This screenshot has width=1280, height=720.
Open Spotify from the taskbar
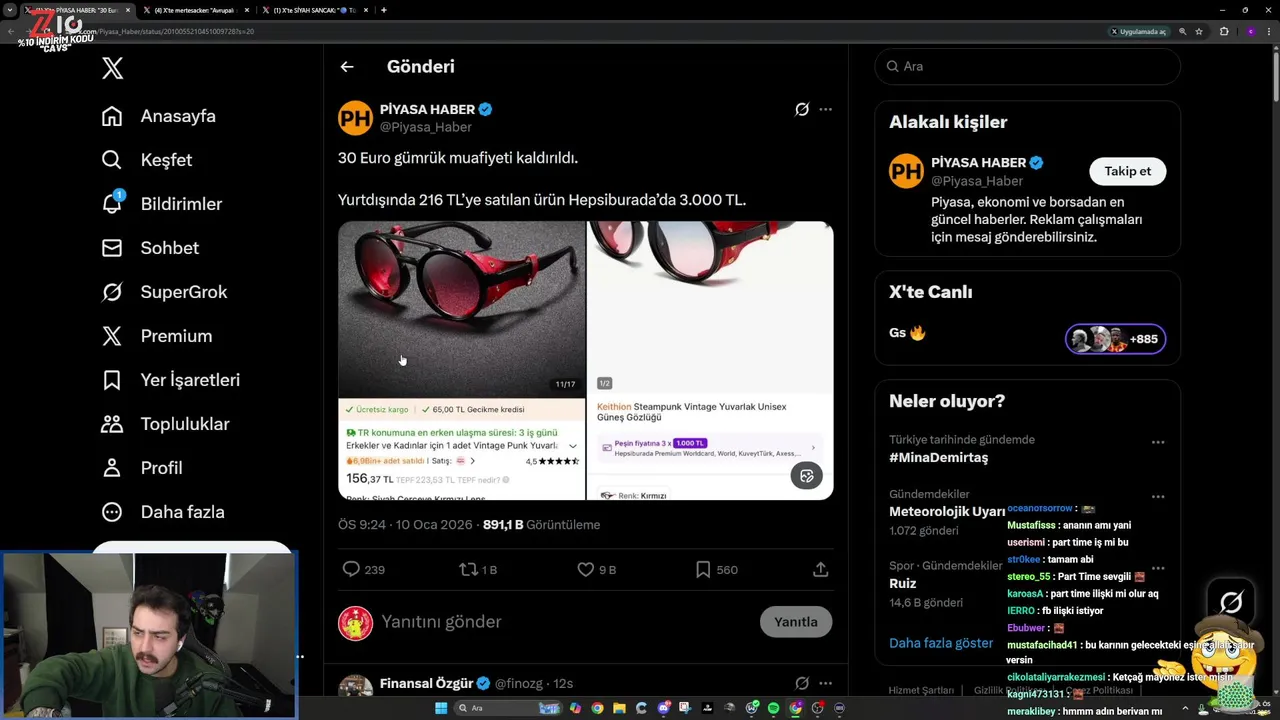click(774, 708)
